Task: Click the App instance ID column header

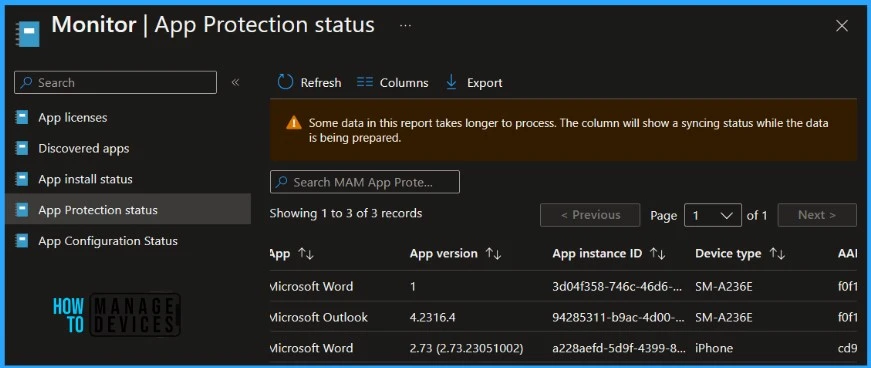Action: tap(597, 253)
